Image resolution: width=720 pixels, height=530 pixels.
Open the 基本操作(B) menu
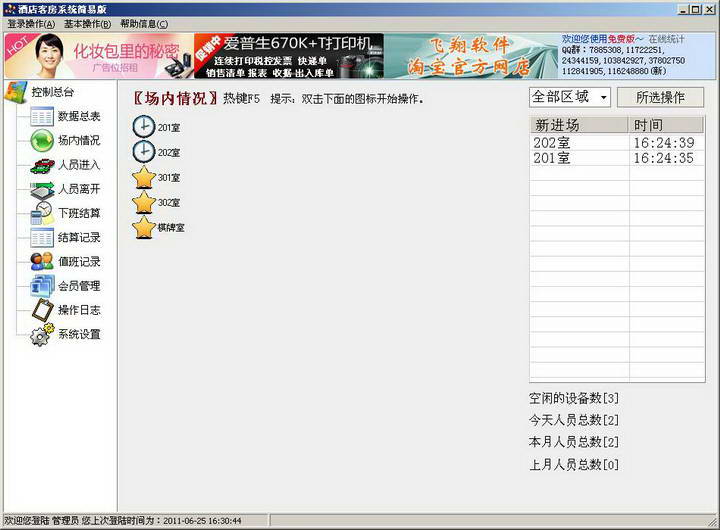point(87,24)
